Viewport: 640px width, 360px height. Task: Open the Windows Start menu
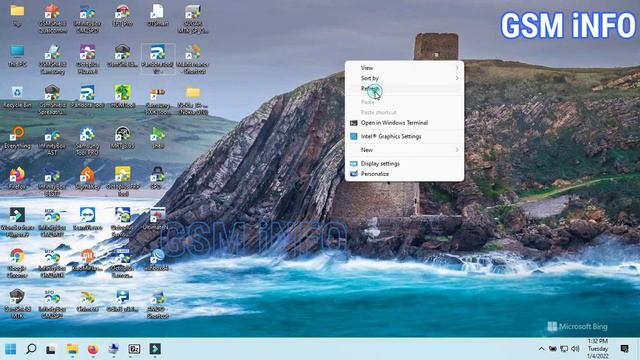click(11, 349)
